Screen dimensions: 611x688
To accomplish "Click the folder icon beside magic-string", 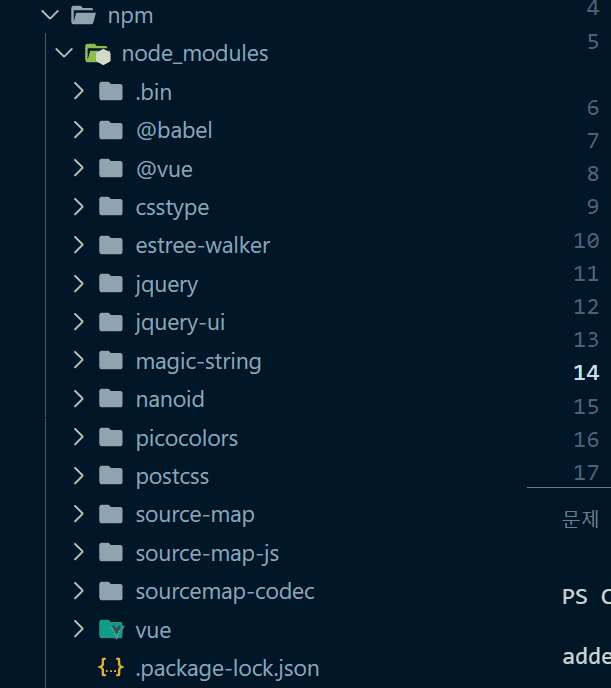I will (111, 361).
